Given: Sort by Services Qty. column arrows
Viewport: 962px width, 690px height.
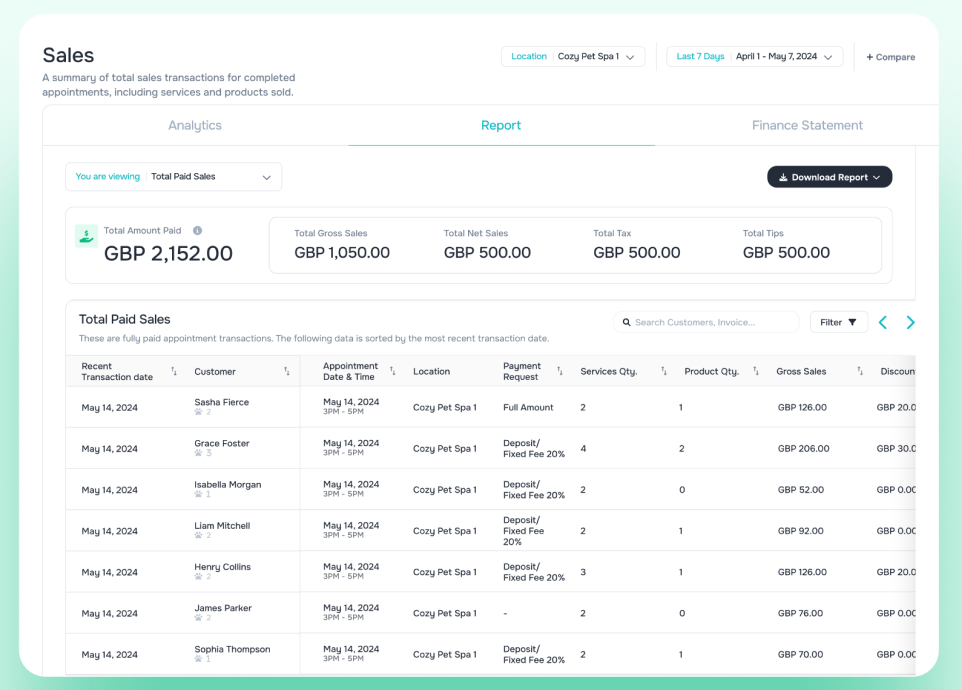Looking at the screenshot, I should point(664,371).
